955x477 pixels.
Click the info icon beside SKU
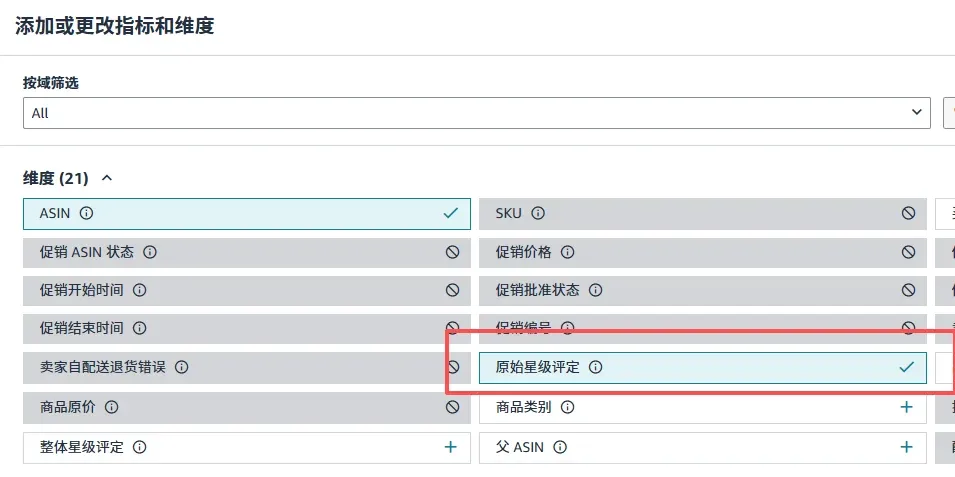click(538, 213)
